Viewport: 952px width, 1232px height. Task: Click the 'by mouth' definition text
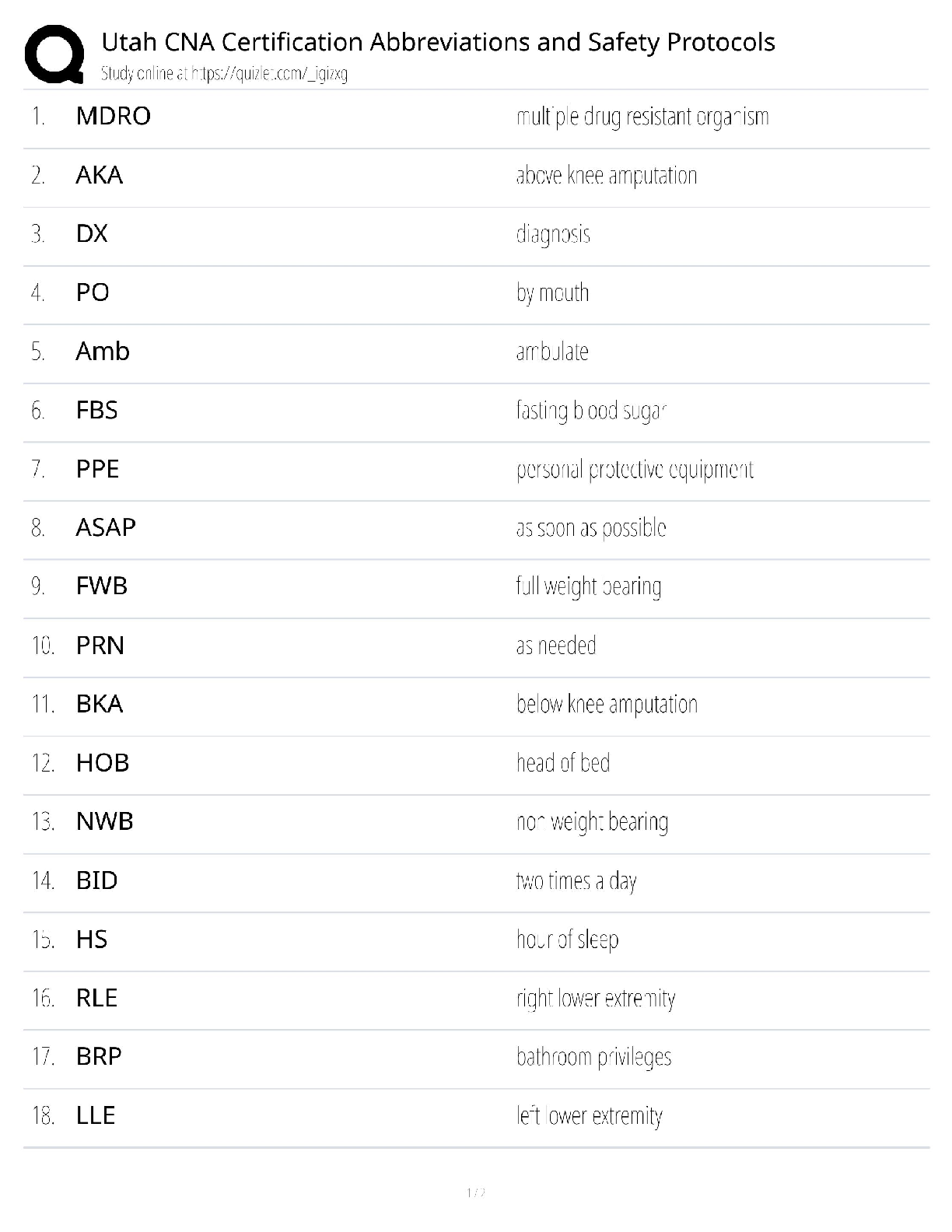552,293
